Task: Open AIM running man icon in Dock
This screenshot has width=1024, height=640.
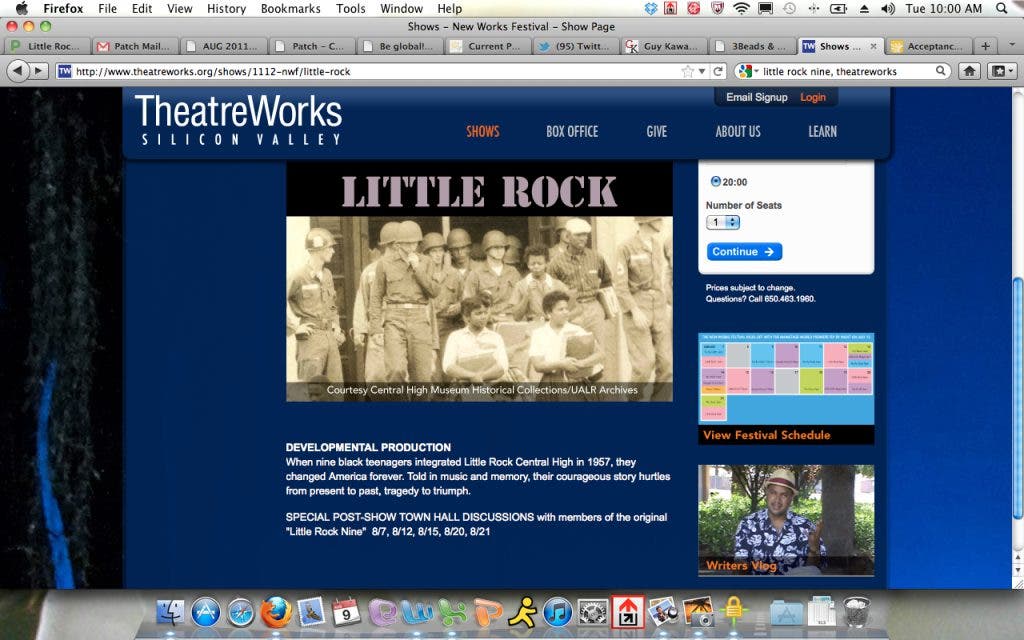Action: pos(522,613)
